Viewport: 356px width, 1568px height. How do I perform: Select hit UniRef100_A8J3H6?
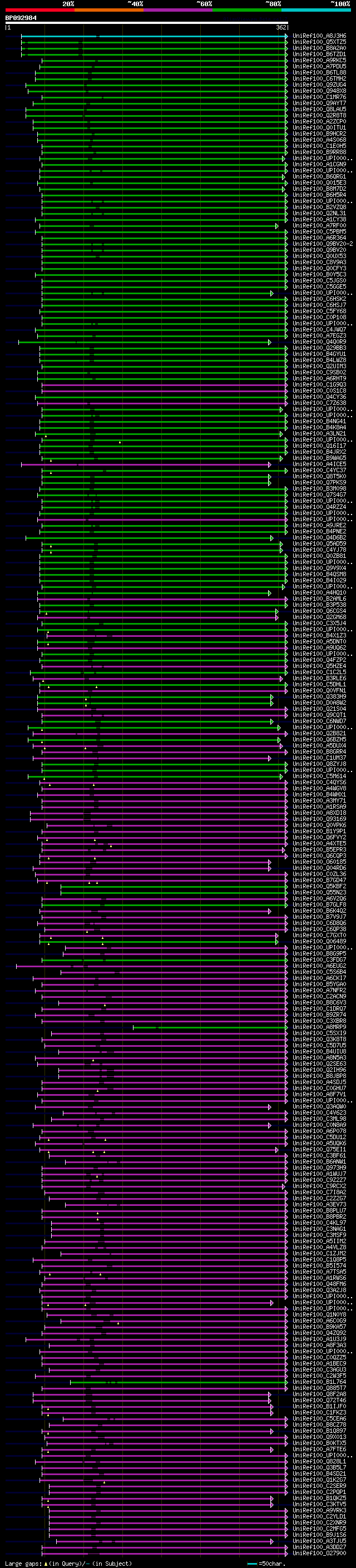[319, 36]
